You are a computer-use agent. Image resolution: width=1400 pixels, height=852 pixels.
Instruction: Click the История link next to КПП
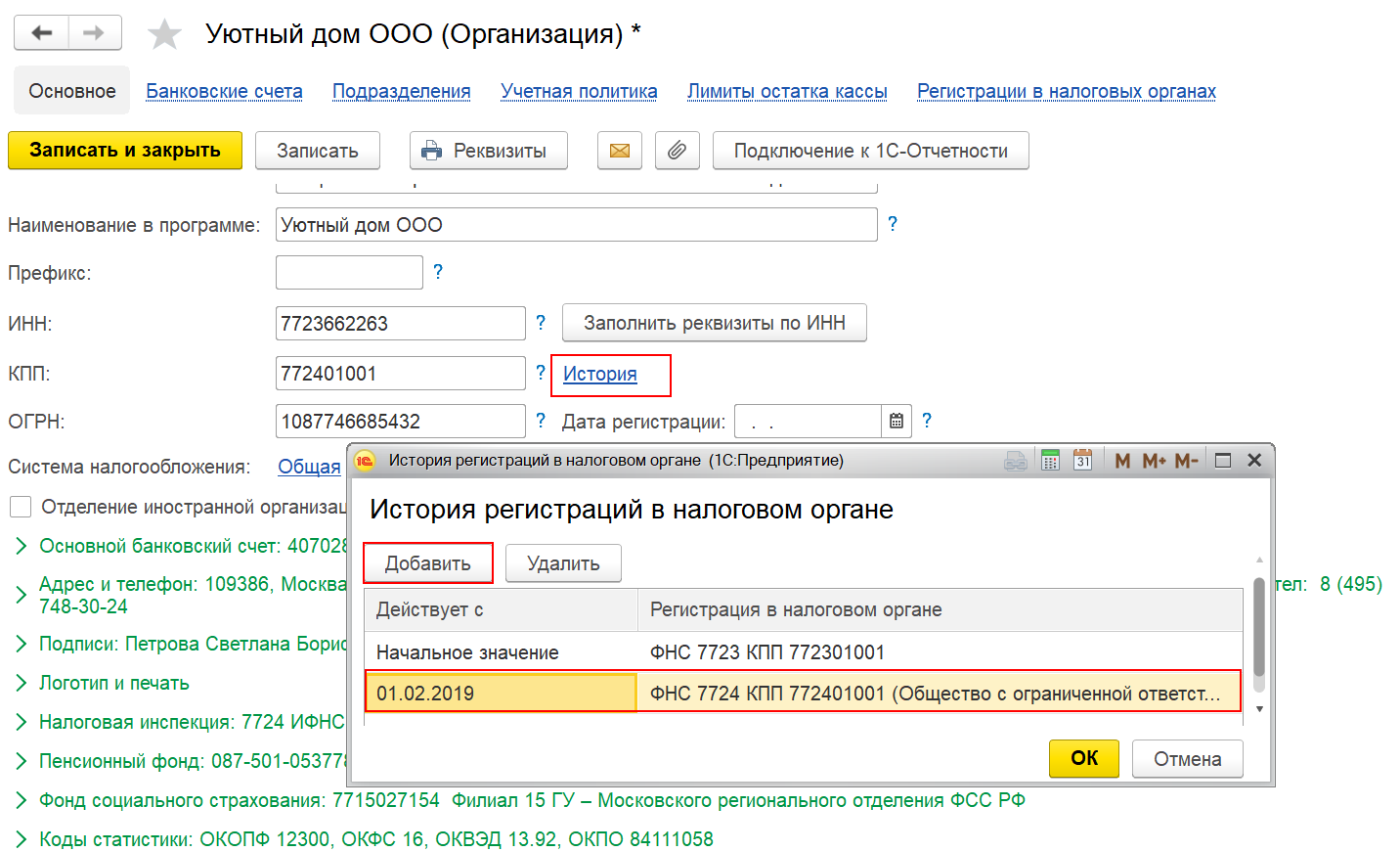[599, 374]
